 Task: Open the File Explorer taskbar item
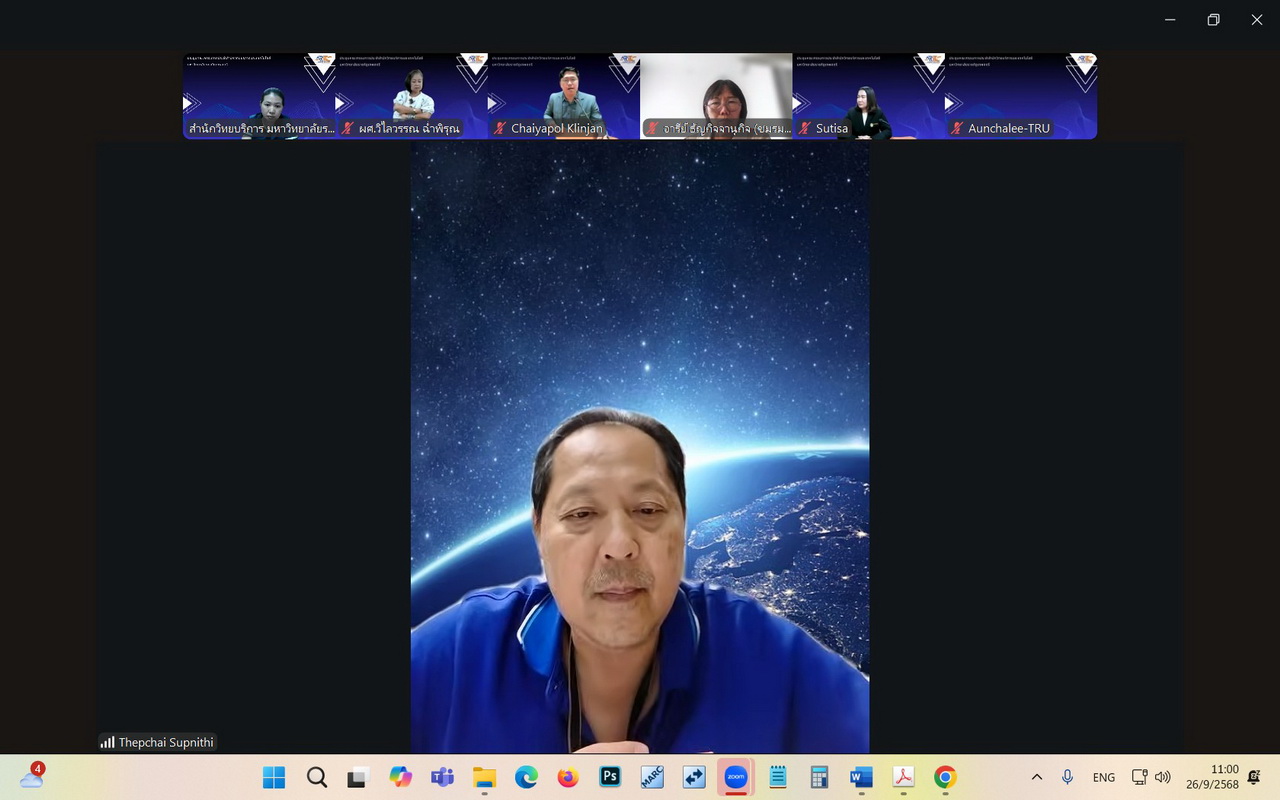tap(484, 777)
